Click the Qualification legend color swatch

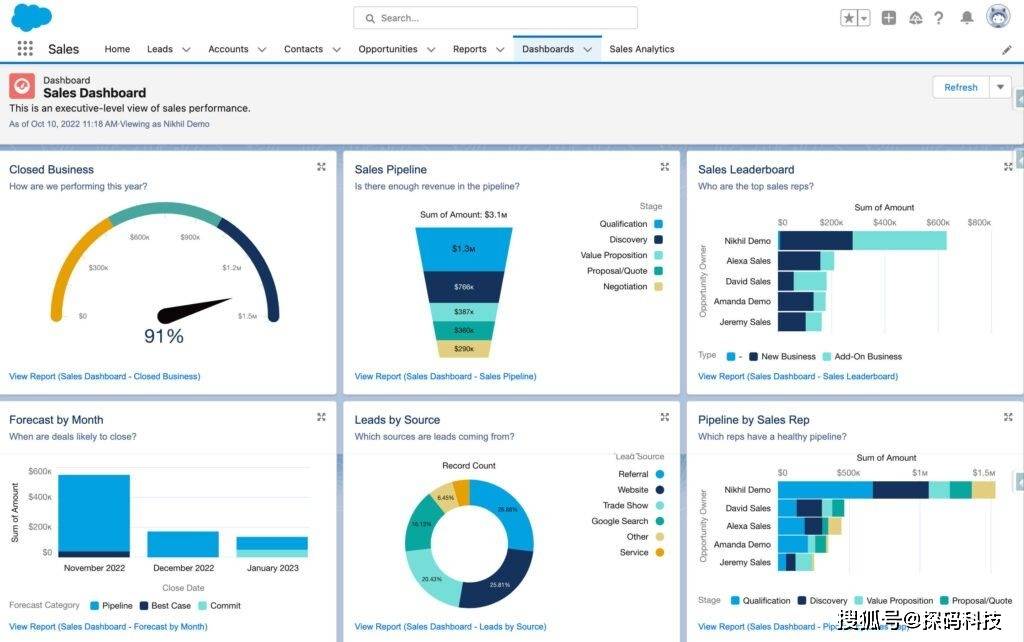(658, 224)
